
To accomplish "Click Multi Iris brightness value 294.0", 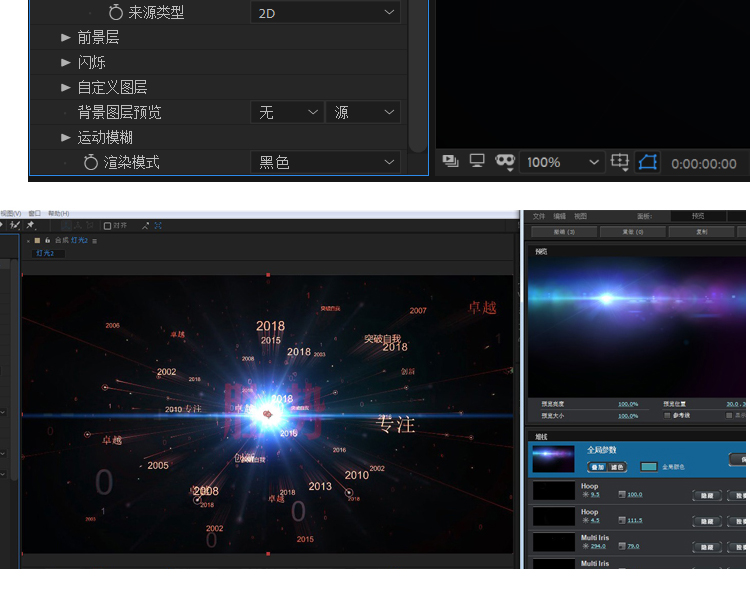I will pos(598,546).
